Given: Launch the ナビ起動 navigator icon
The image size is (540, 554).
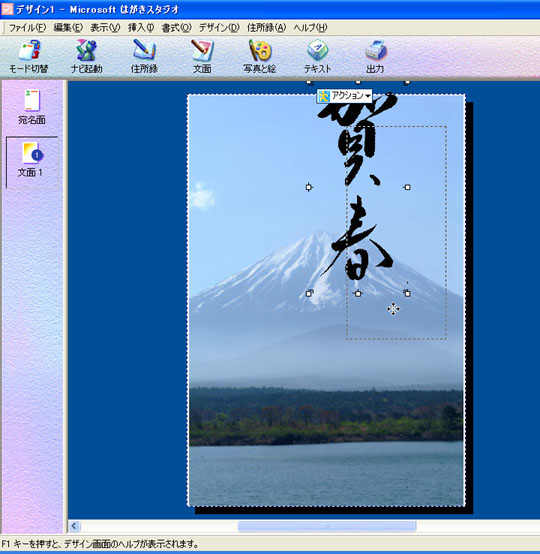Looking at the screenshot, I should (87, 57).
